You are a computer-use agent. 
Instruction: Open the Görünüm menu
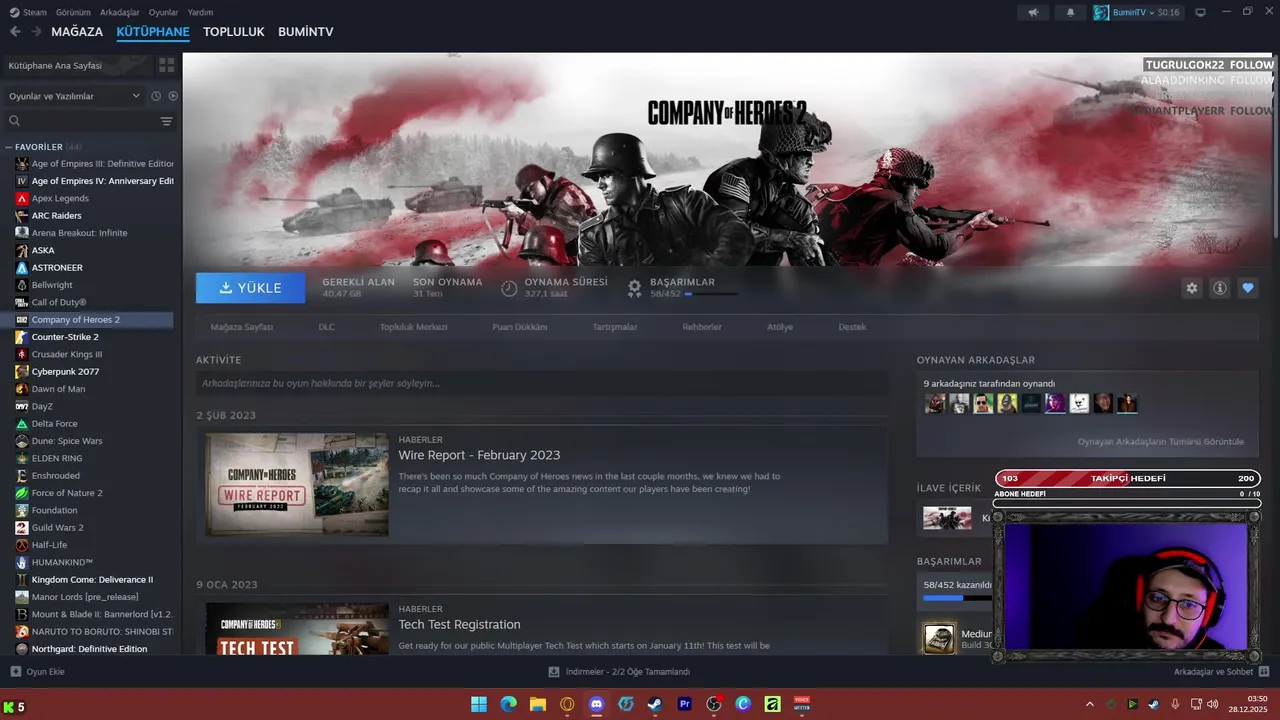coord(73,12)
